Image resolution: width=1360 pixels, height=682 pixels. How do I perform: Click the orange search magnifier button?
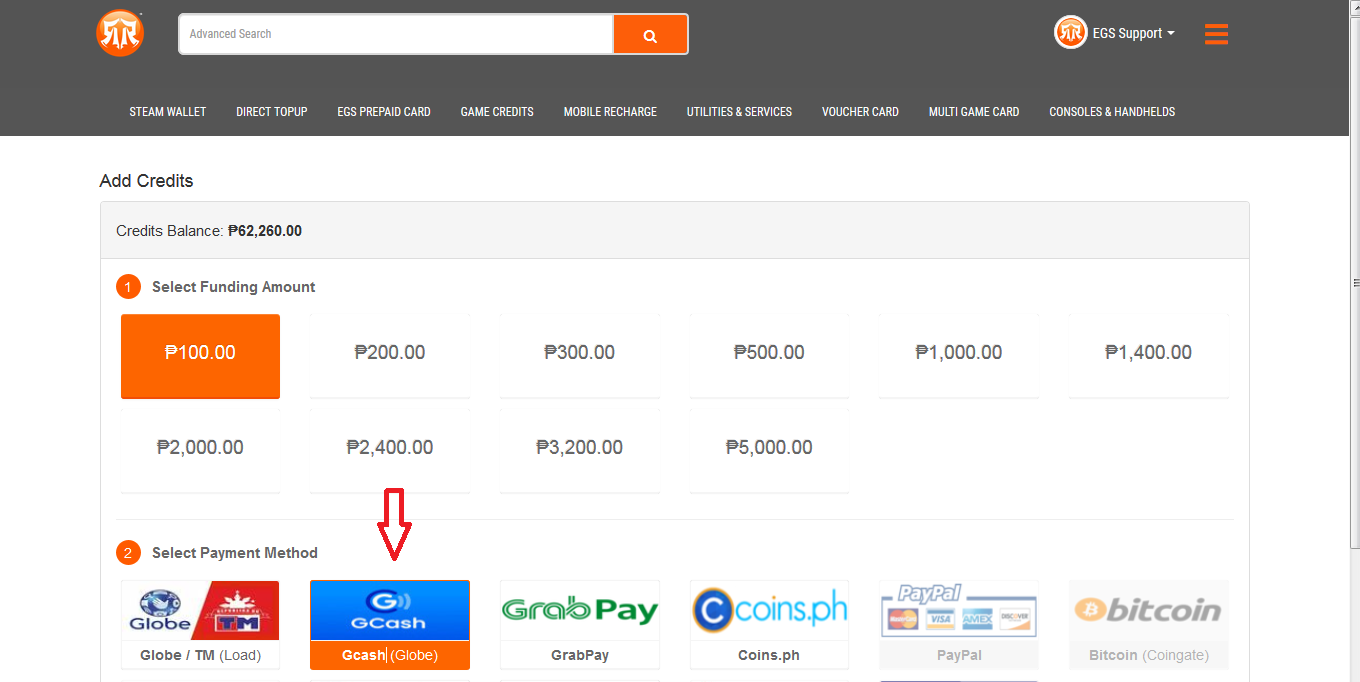[650, 35]
